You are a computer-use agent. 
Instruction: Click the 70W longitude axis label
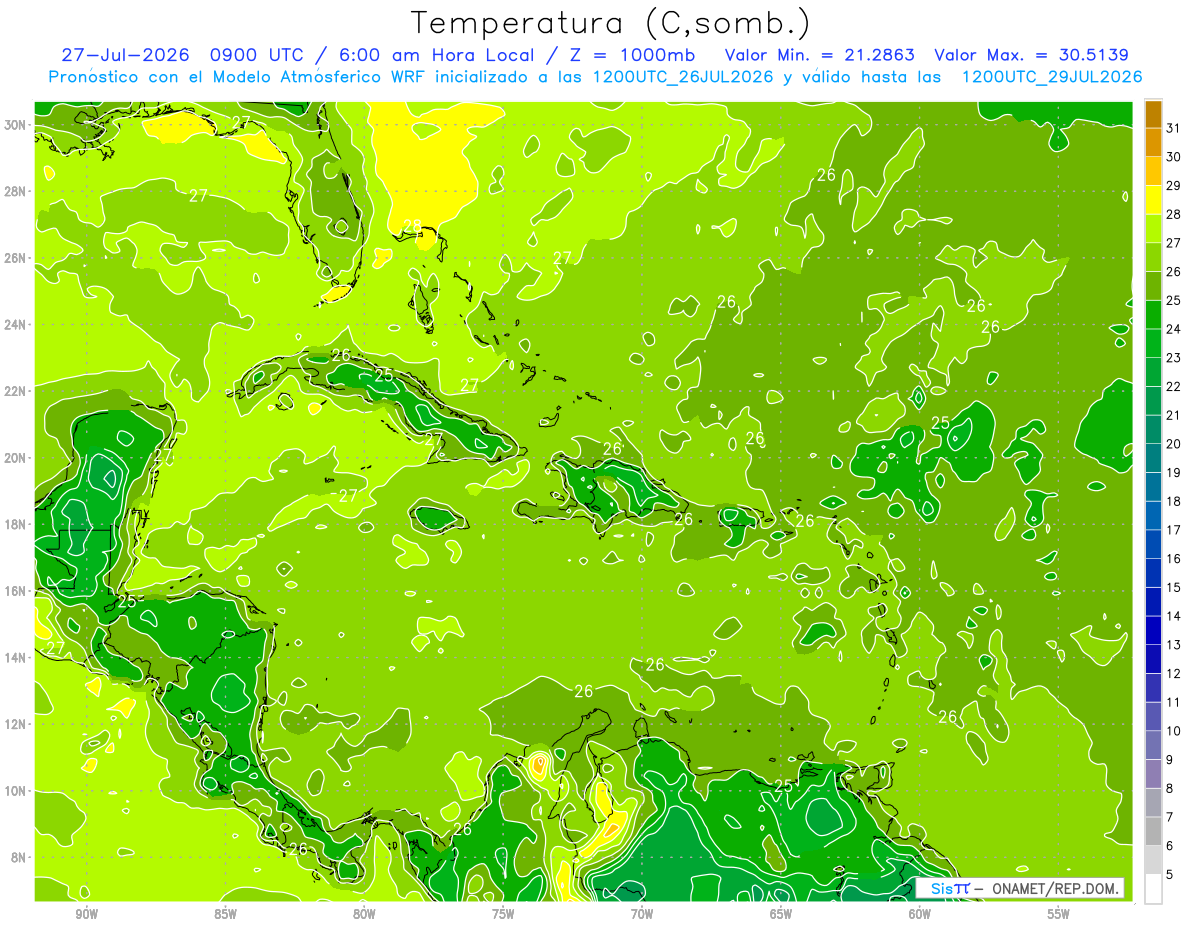click(x=642, y=914)
